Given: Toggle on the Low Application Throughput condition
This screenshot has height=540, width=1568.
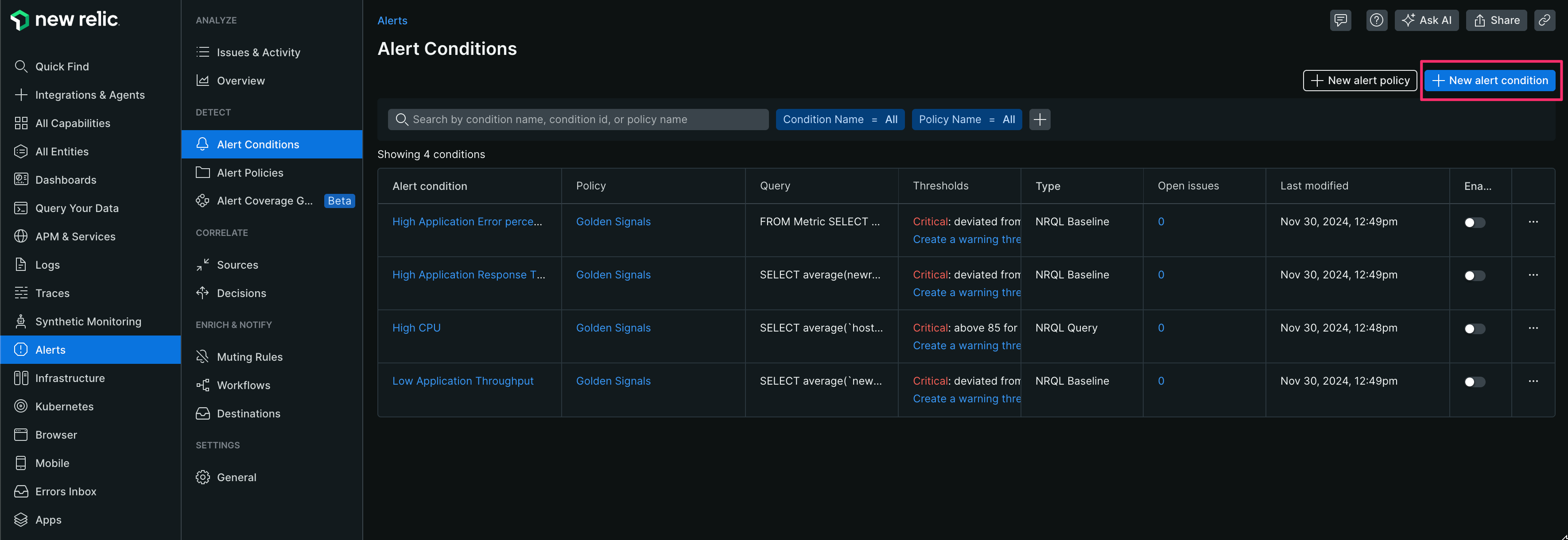Looking at the screenshot, I should (x=1474, y=382).
